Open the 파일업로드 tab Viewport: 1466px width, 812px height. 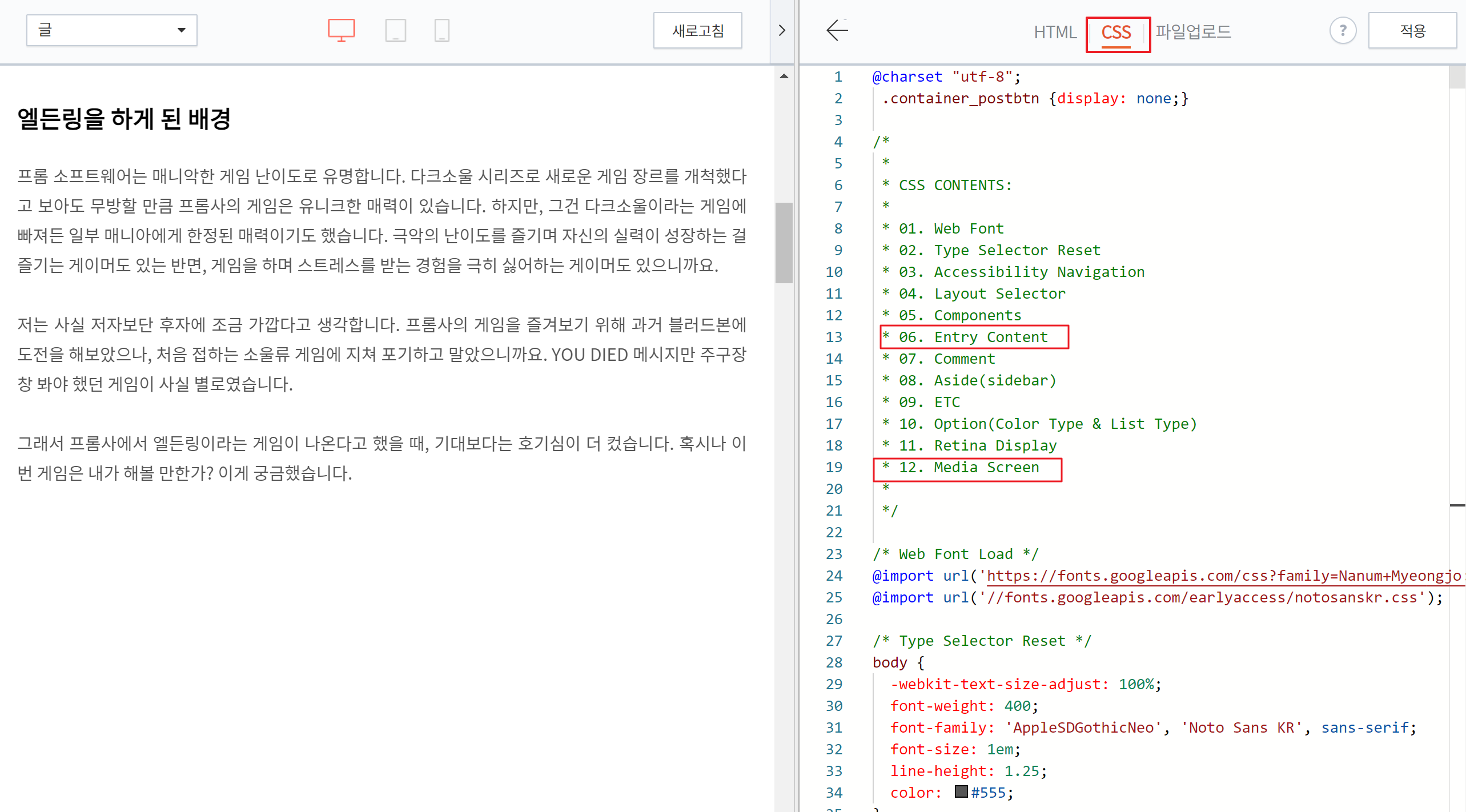pos(1193,32)
